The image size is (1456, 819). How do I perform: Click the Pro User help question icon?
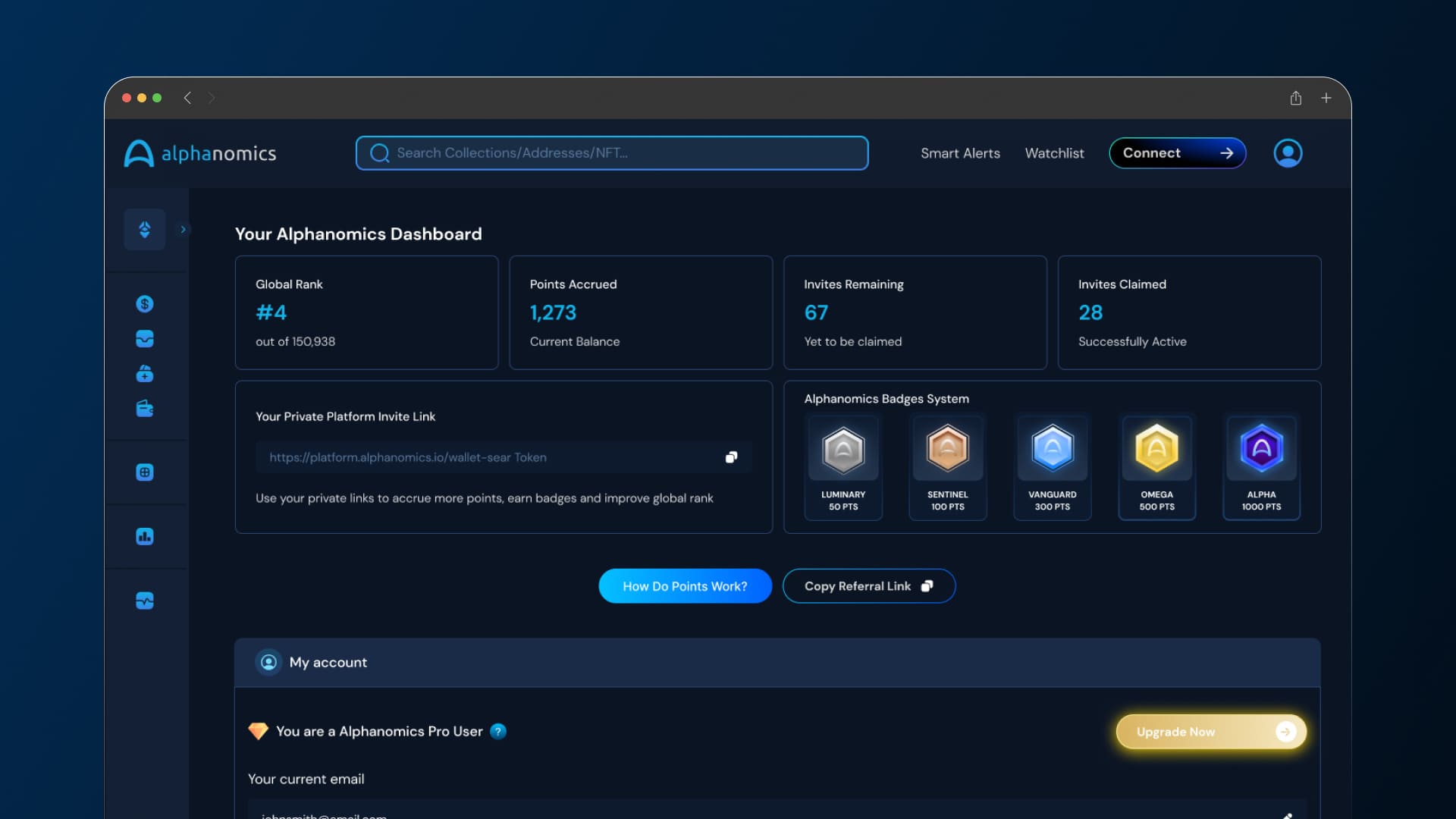pos(498,731)
